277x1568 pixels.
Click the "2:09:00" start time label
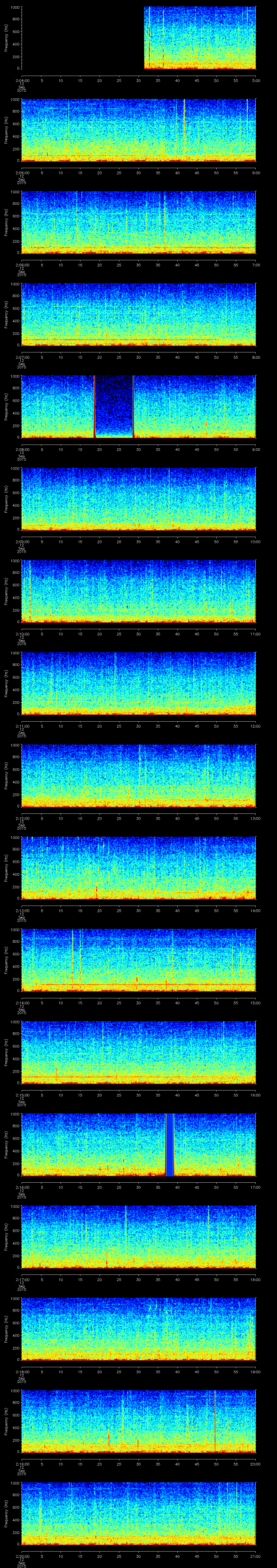[x=22, y=542]
